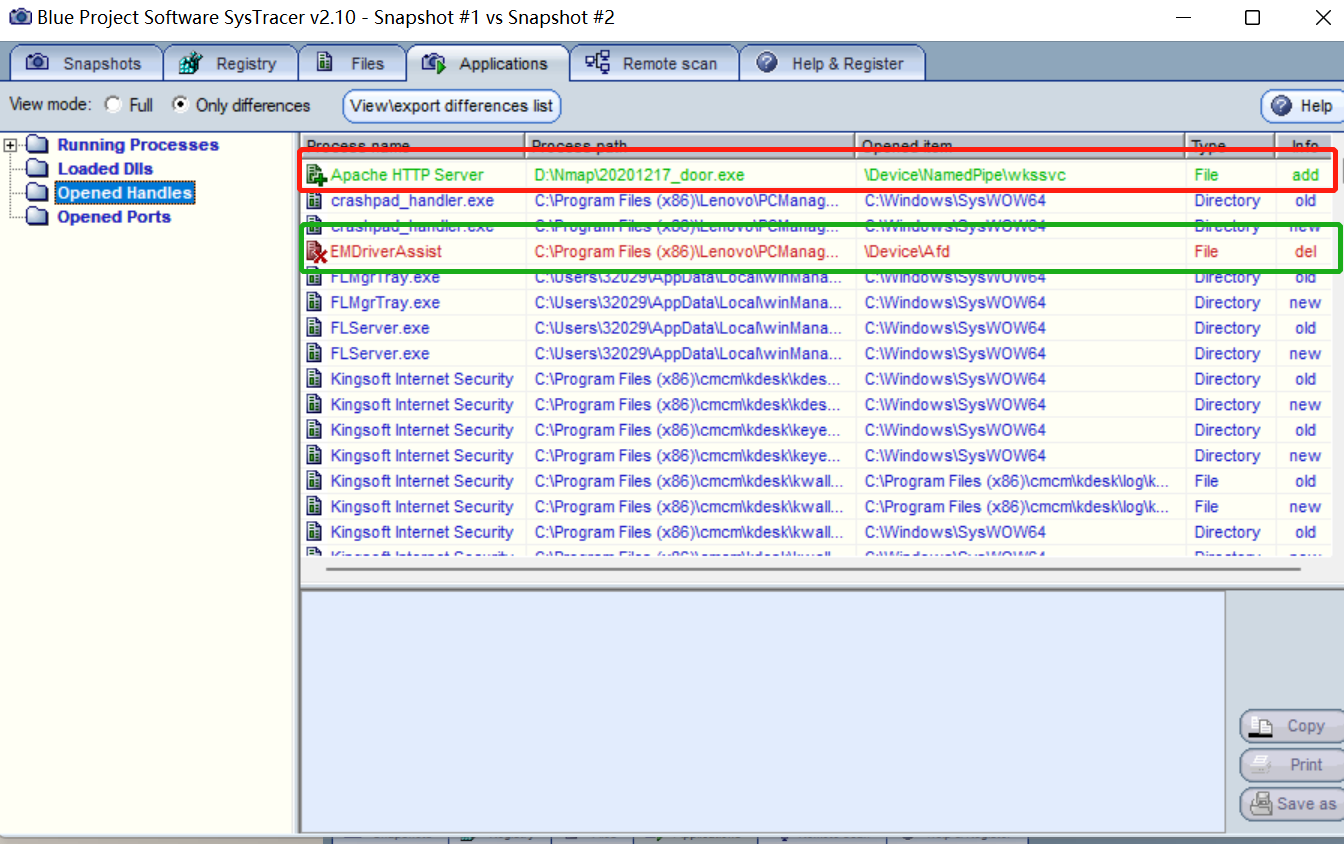The height and width of the screenshot is (844, 1344).
Task: Click icon of Kingsoft kwall Directory row marked old
Action: (x=315, y=532)
